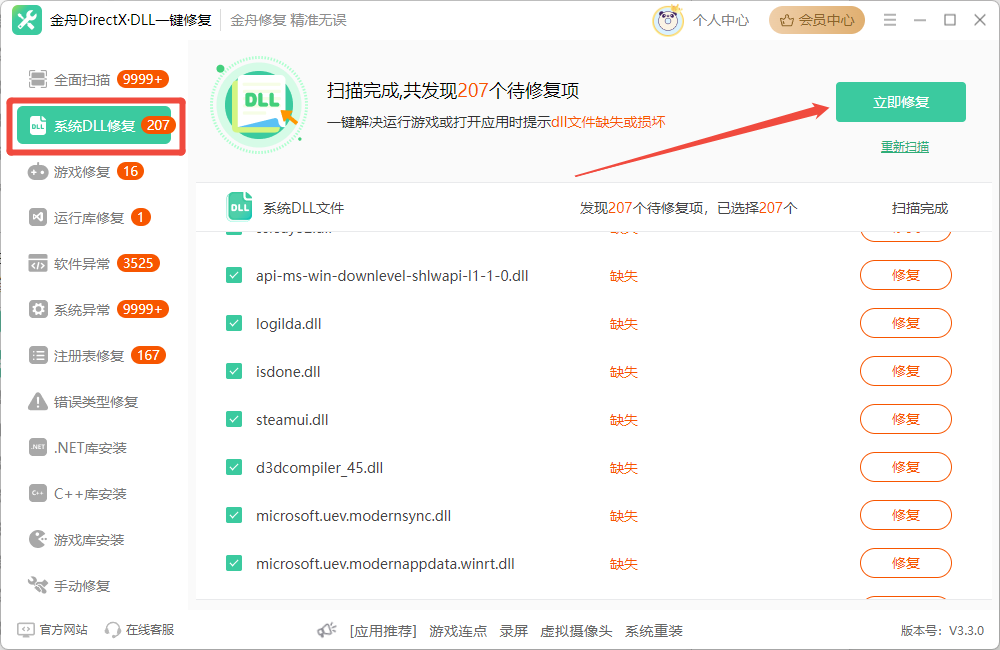Click the 全面扫描 scan icon in the sidebar

(x=38, y=79)
